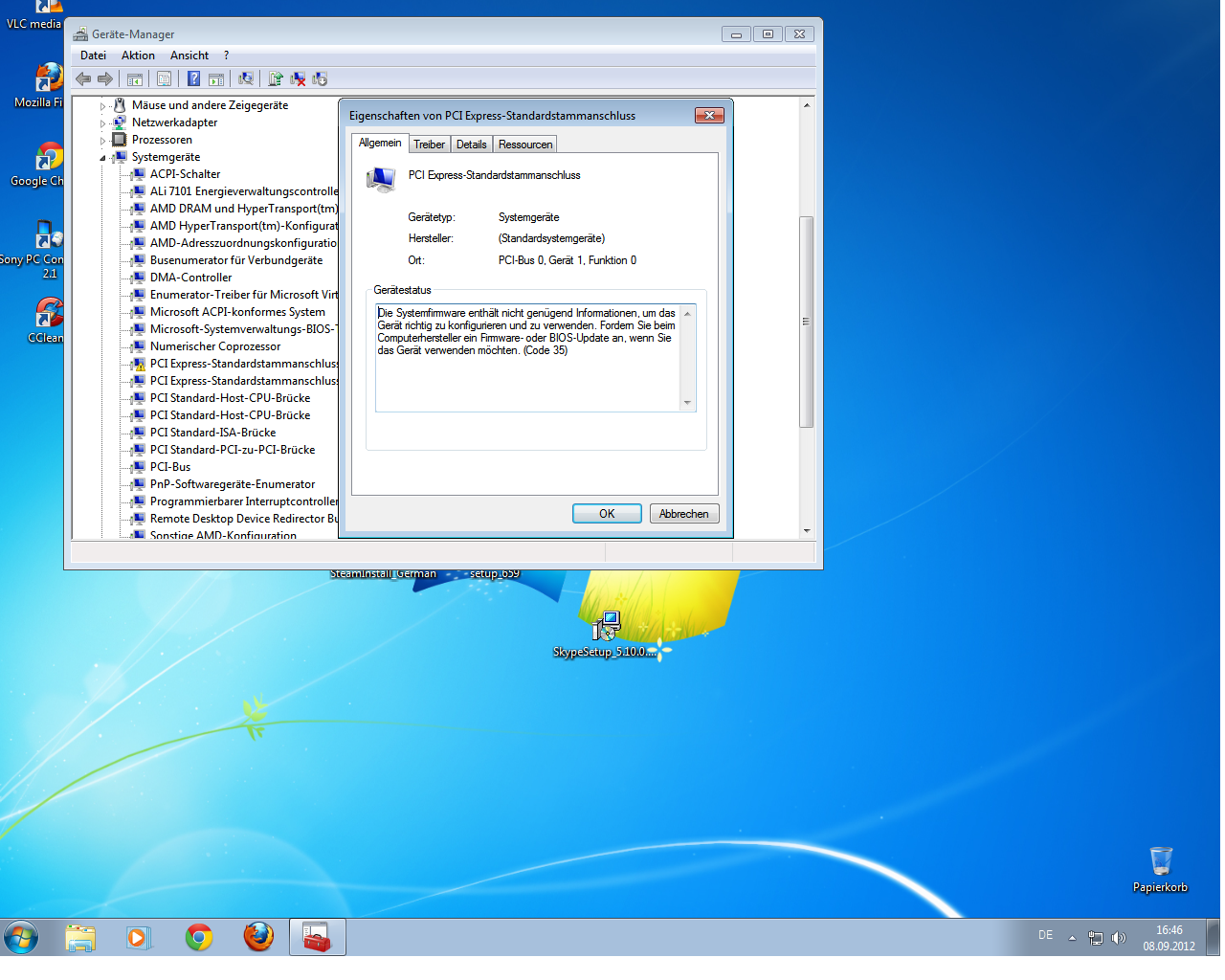Click the Update driver software toolbar icon

point(276,79)
